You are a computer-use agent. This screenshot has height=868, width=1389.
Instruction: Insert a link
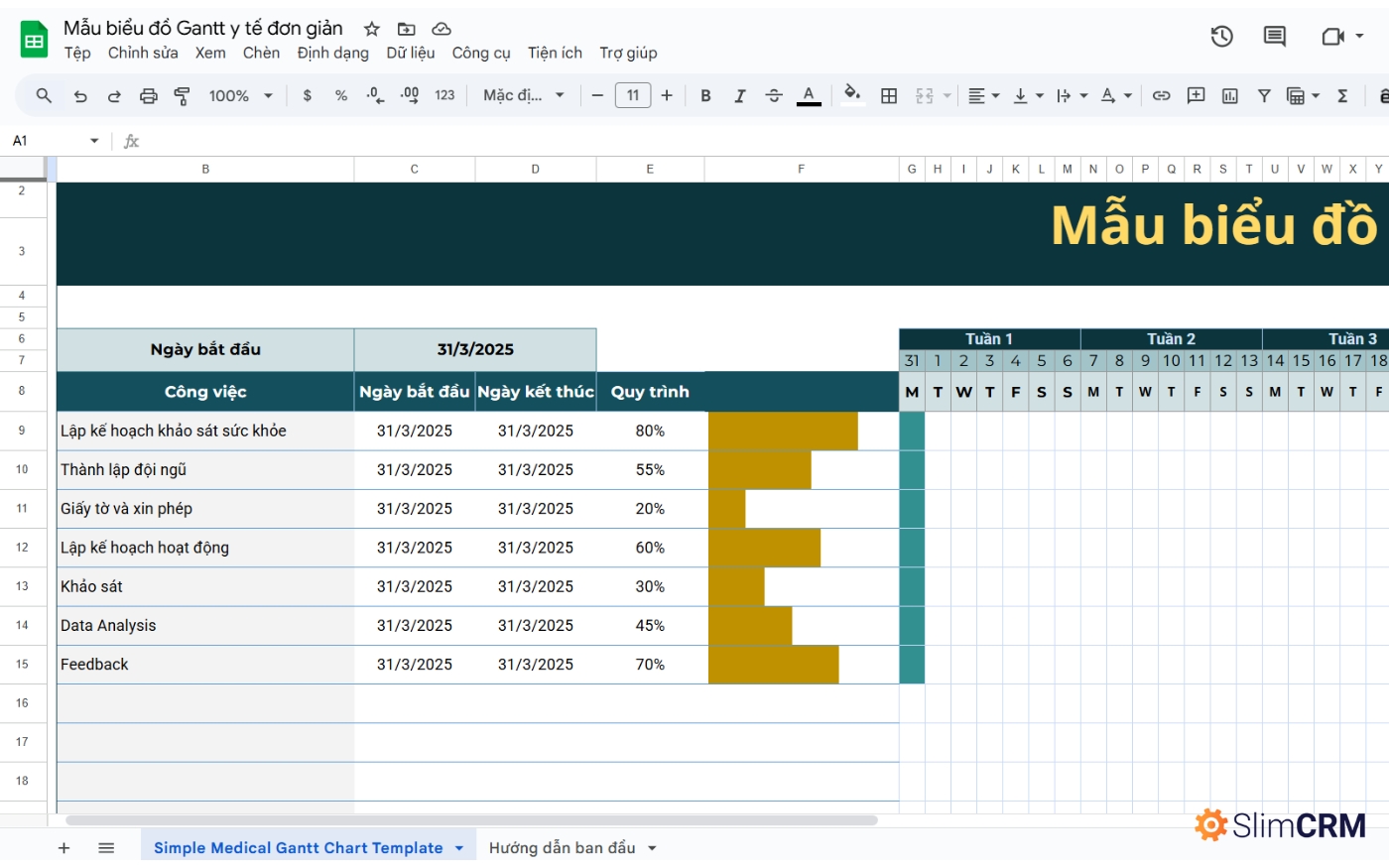click(1161, 95)
